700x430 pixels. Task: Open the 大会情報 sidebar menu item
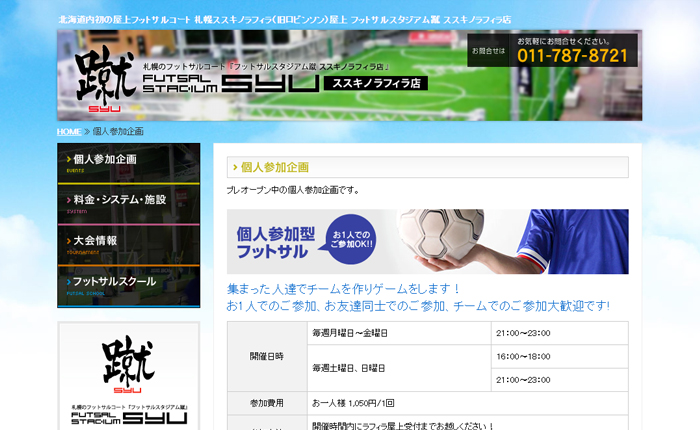coord(129,246)
